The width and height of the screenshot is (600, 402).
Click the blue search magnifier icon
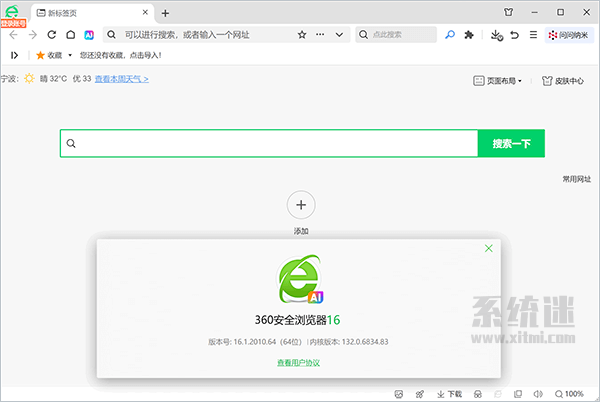450,34
